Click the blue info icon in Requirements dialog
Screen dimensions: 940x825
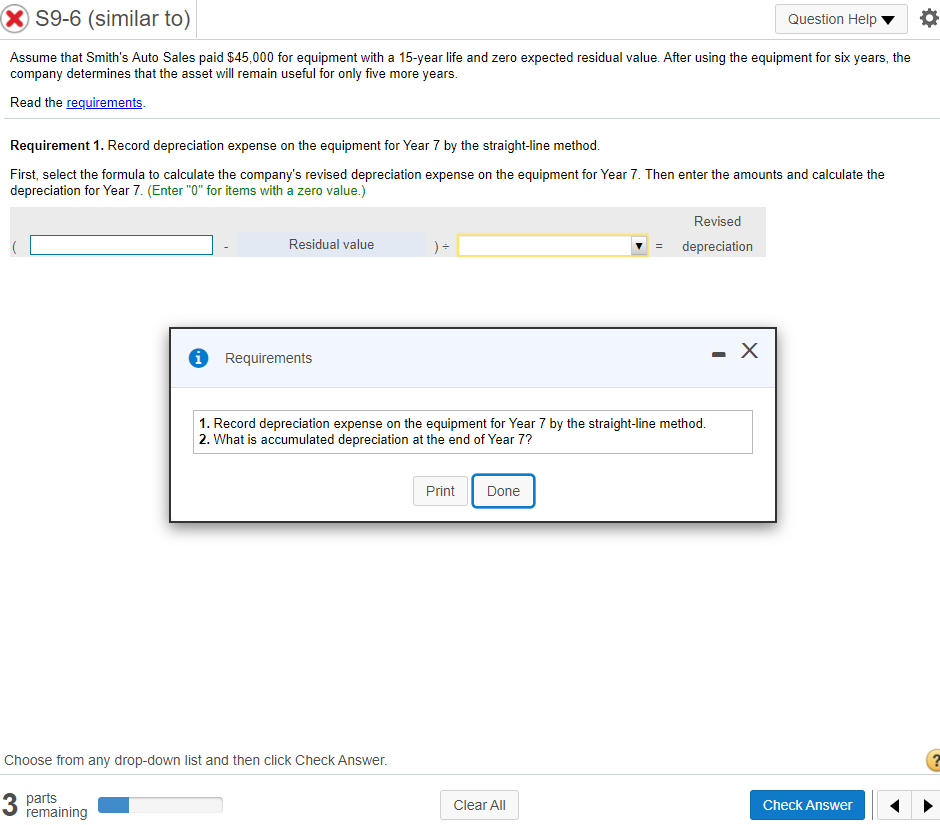198,358
